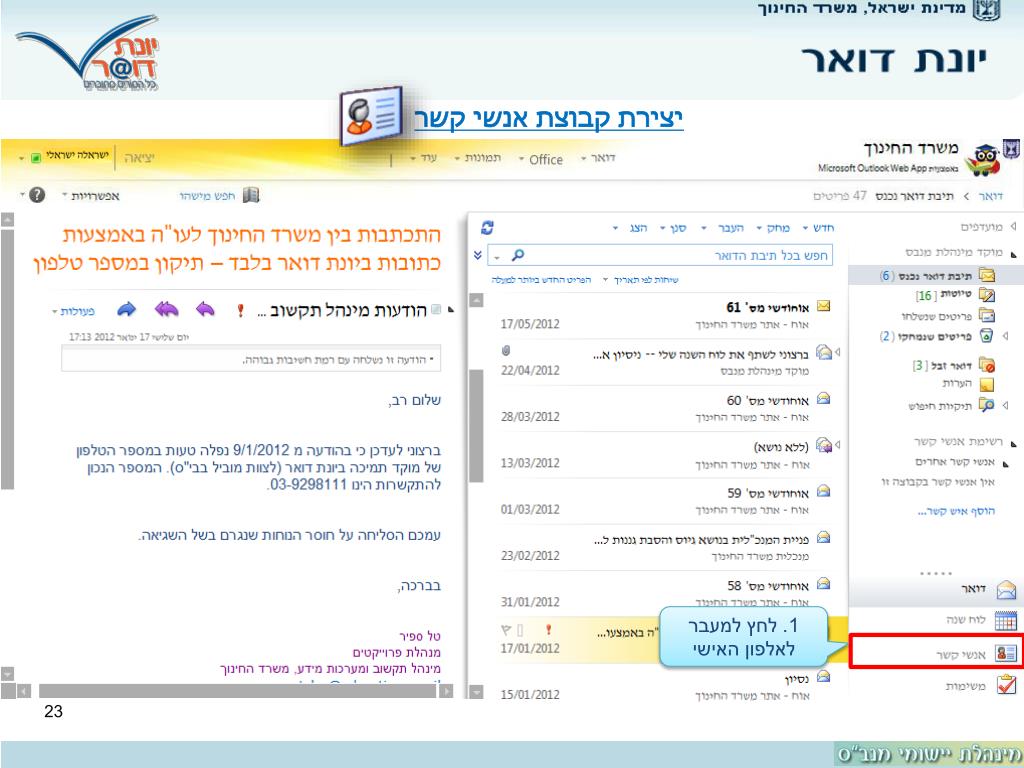The image size is (1024, 768).
Task: Click the message list scroll-down arrow
Action: pyautogui.click(x=477, y=692)
